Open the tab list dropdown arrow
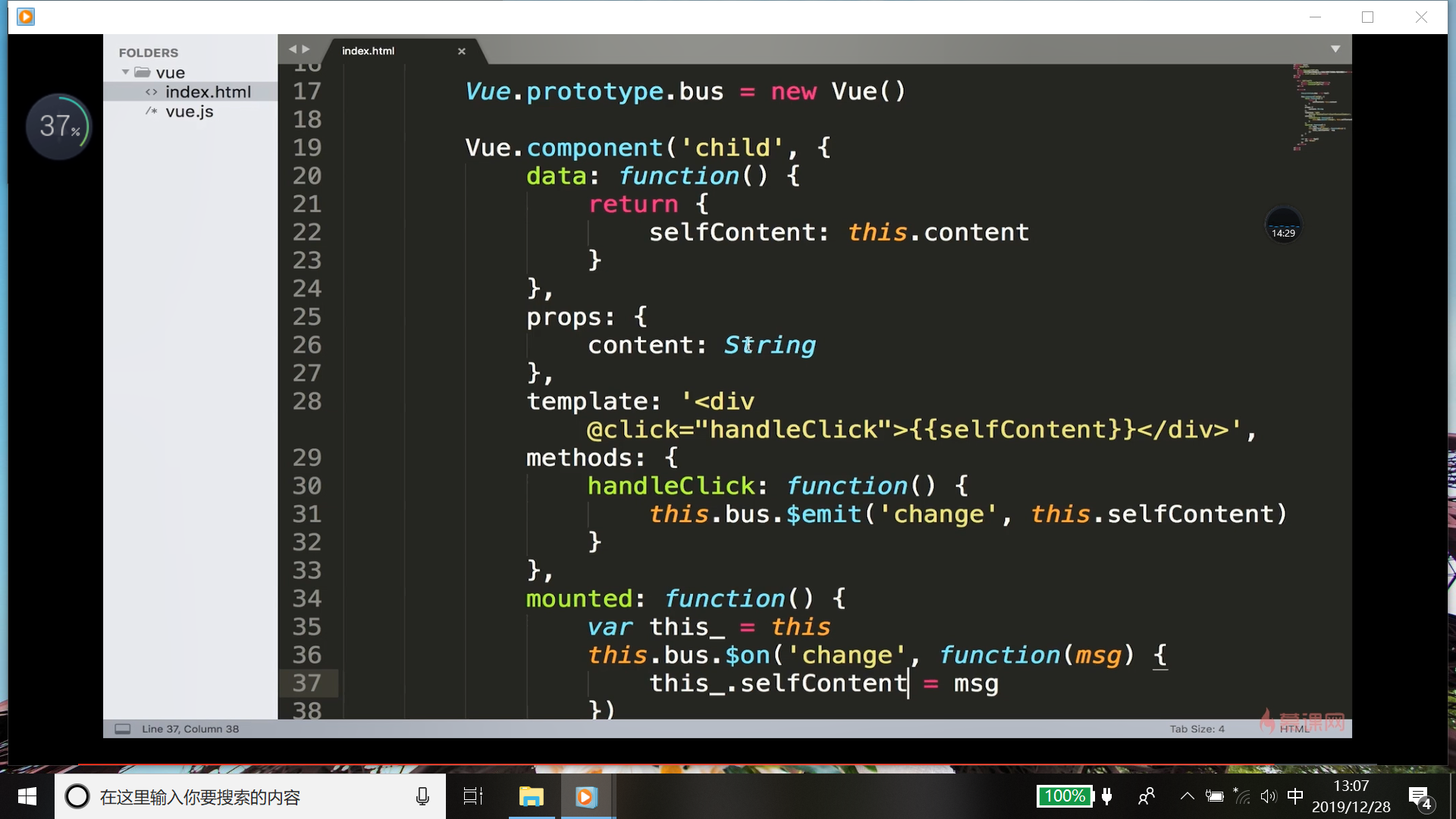The image size is (1456, 819). [1335, 49]
